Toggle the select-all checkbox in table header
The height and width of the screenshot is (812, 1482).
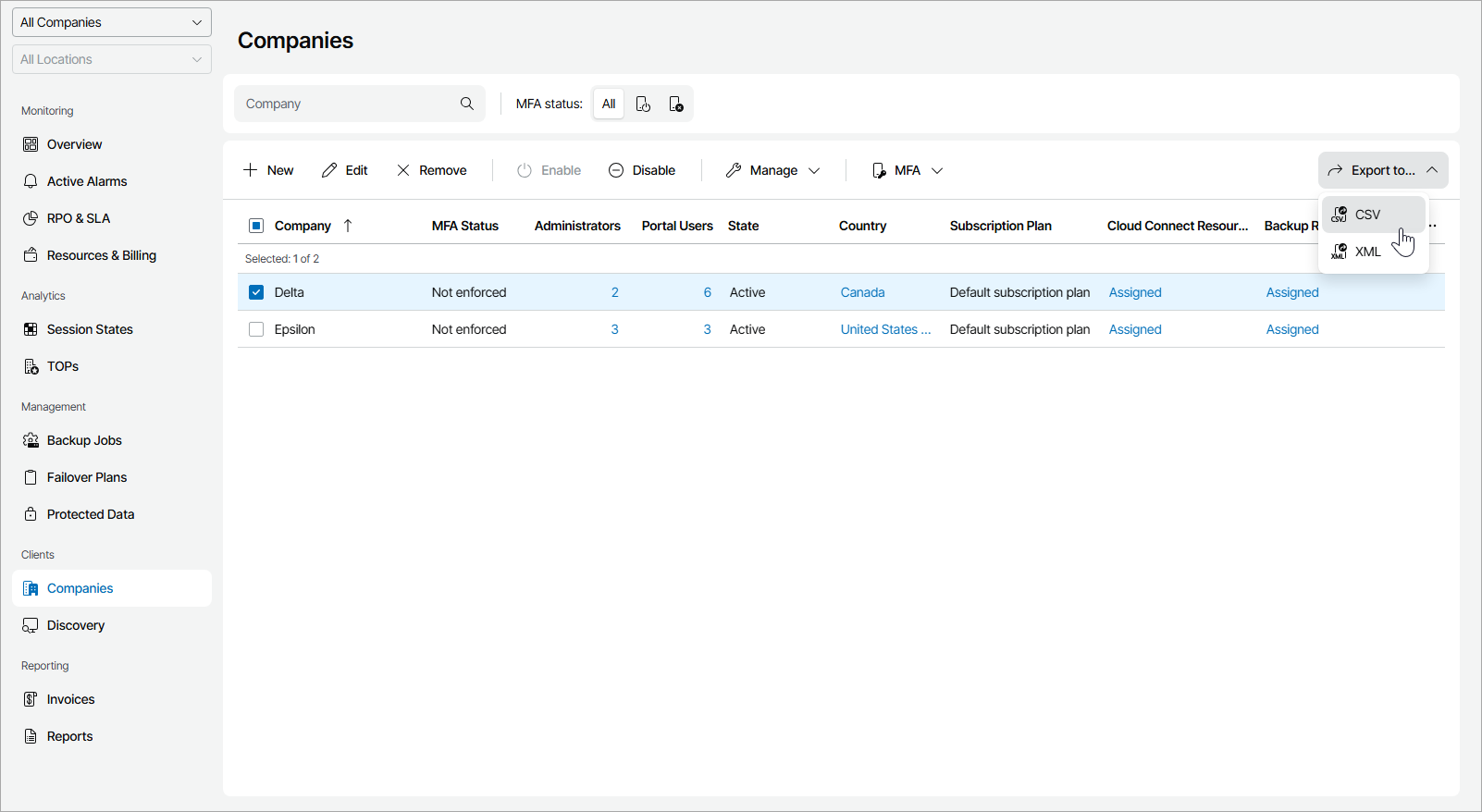256,226
